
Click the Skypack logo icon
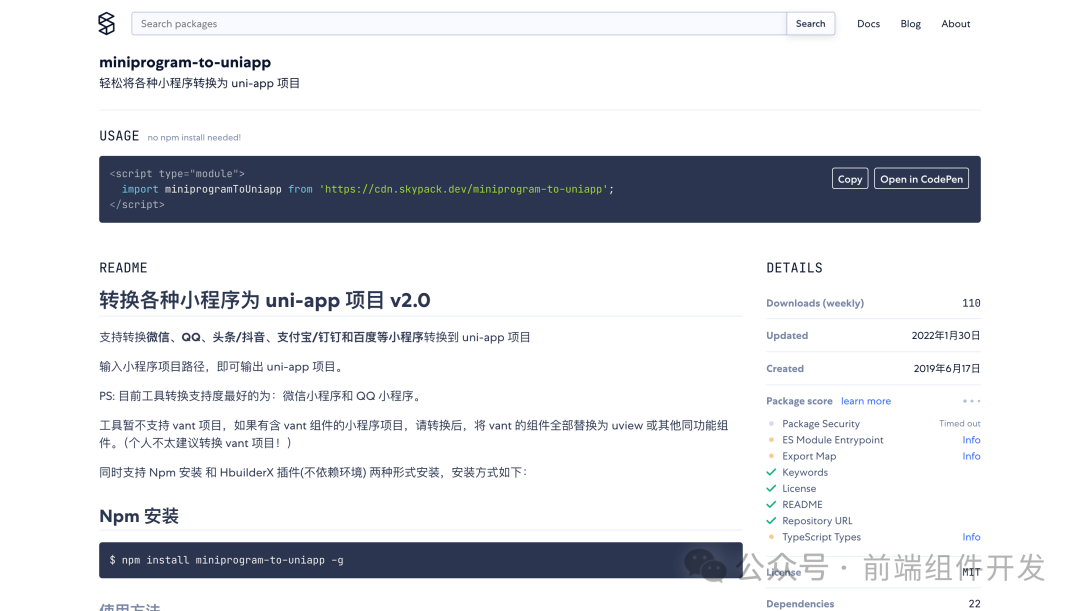tap(107, 23)
